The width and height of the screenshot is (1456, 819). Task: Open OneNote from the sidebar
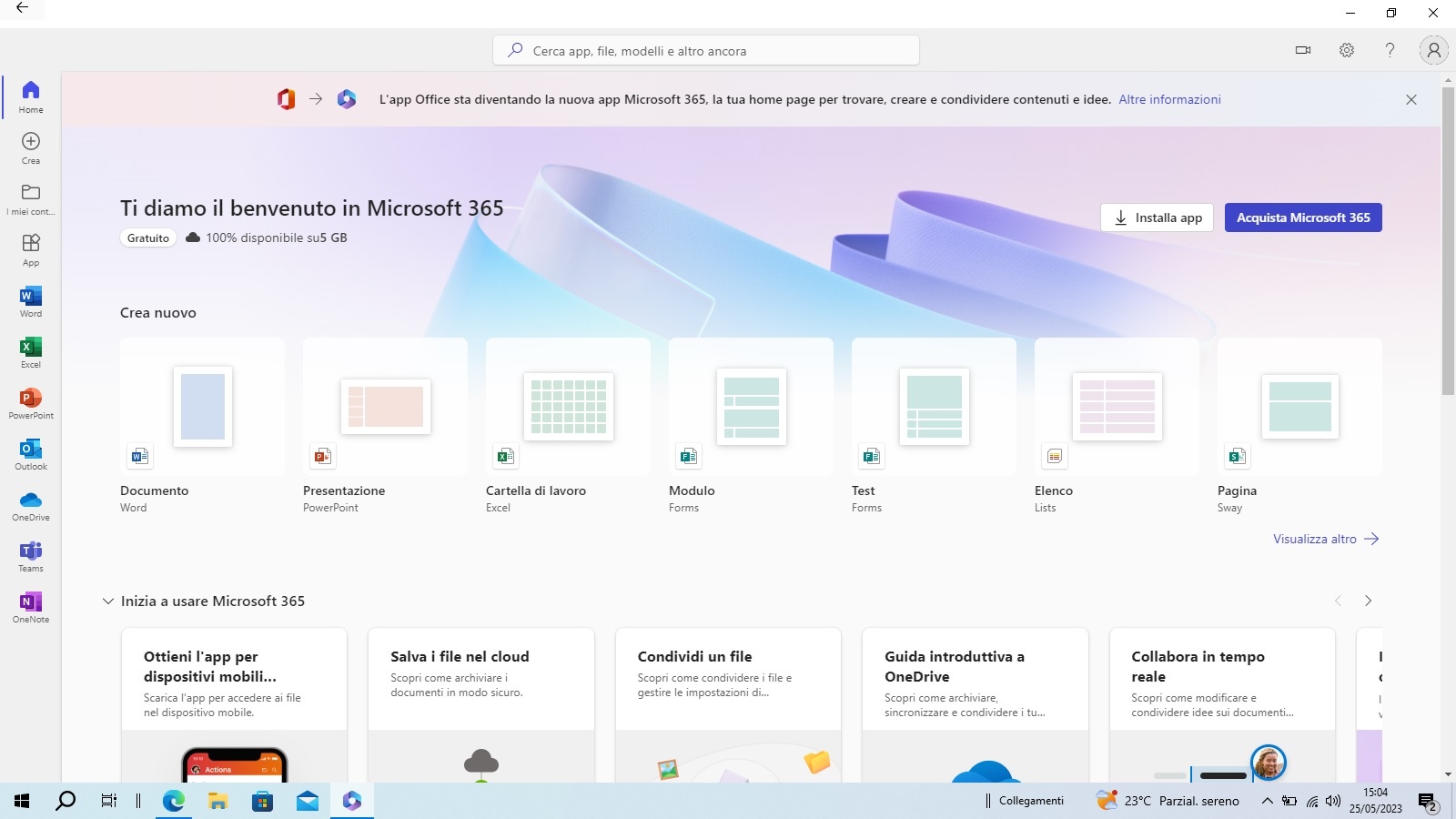click(x=31, y=608)
